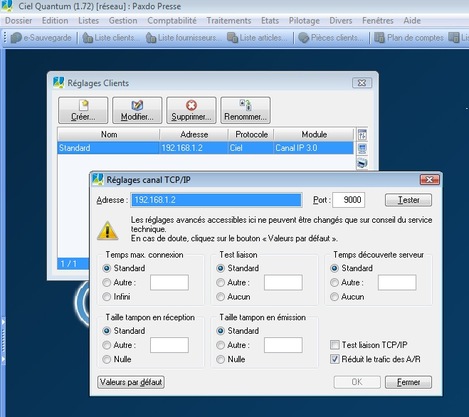Open the Comptabilité menu
This screenshot has width=469, height=417.
172,21
